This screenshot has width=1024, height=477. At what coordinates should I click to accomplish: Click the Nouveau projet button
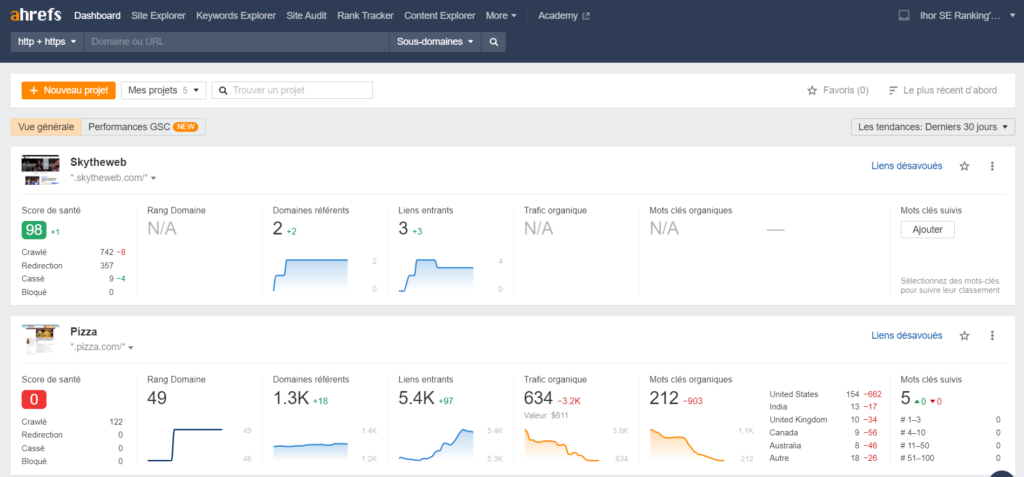[x=69, y=90]
